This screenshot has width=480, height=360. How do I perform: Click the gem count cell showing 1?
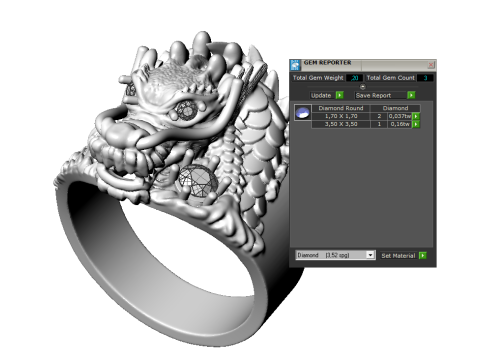[x=379, y=124]
